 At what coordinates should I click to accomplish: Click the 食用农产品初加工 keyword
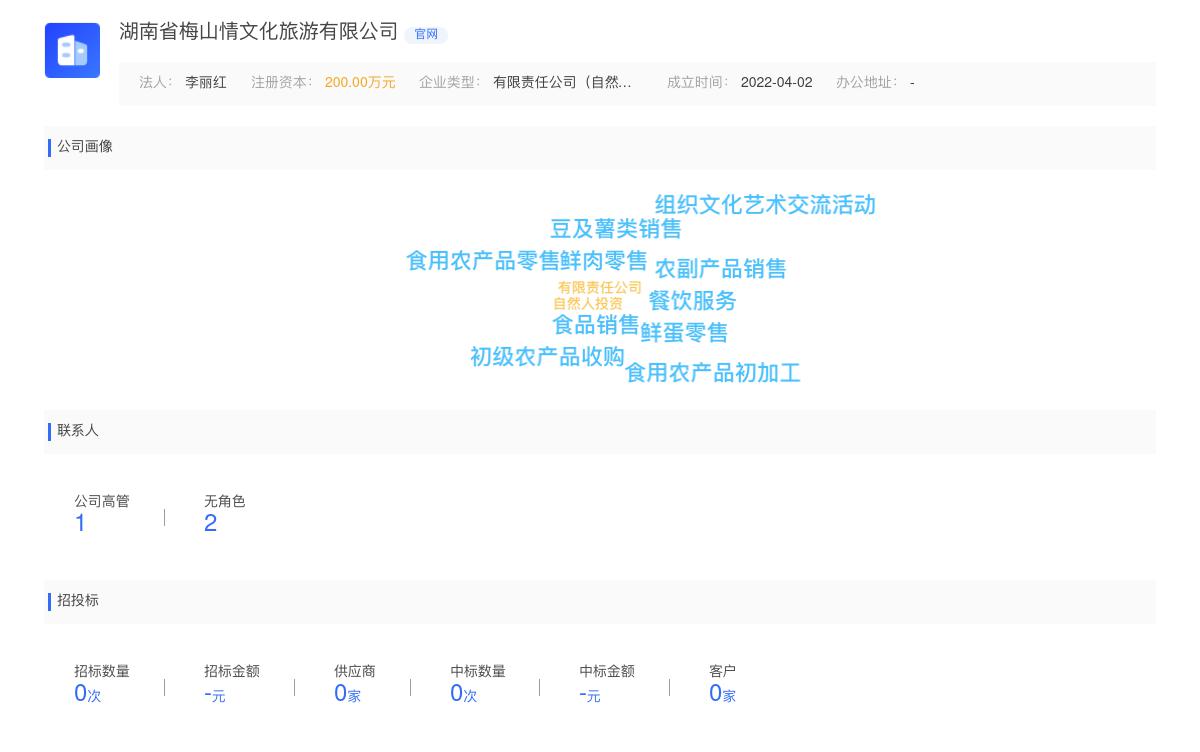[x=713, y=373]
